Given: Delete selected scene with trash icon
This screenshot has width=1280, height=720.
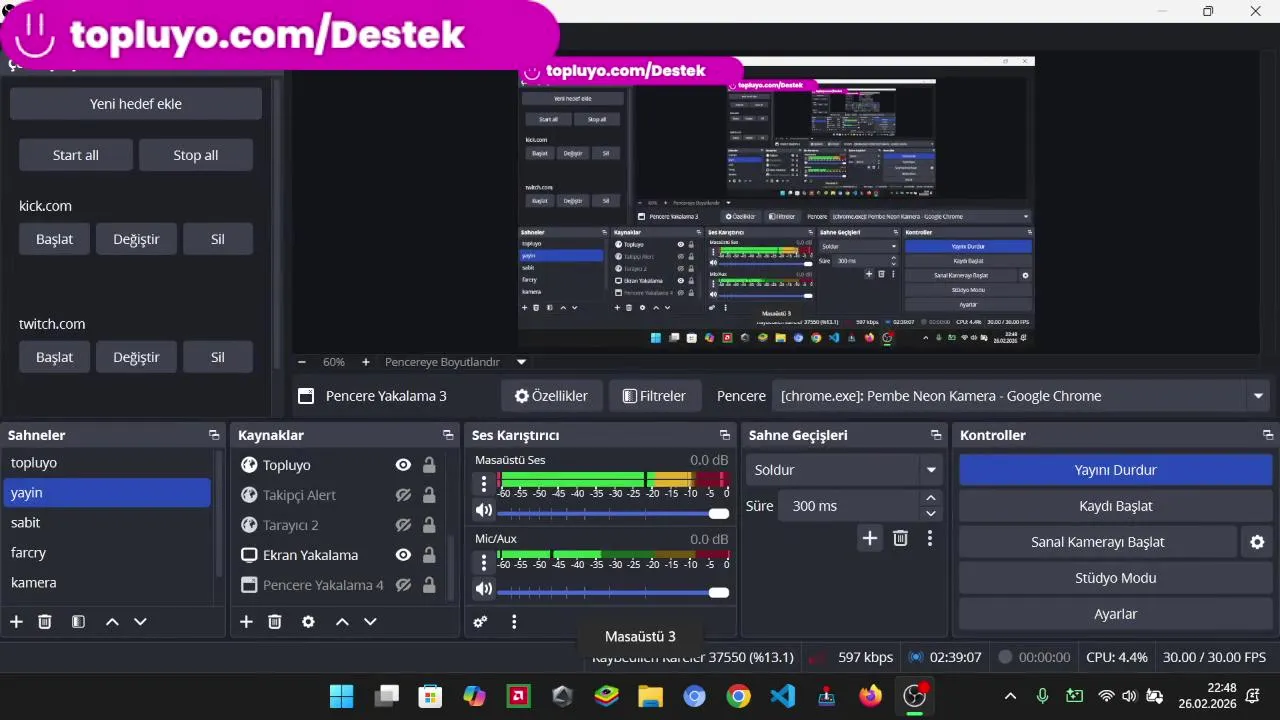Looking at the screenshot, I should click(45, 622).
